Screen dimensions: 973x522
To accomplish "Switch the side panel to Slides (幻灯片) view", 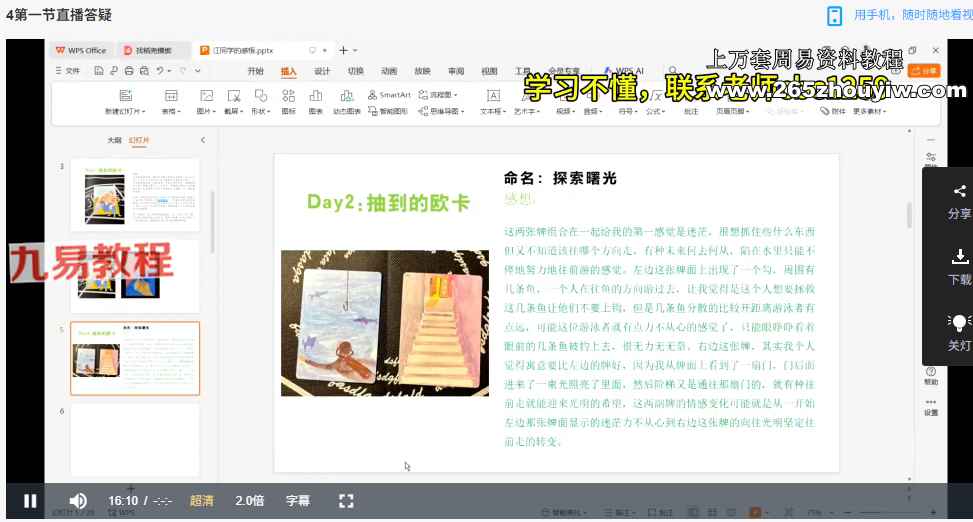I will tap(139, 140).
